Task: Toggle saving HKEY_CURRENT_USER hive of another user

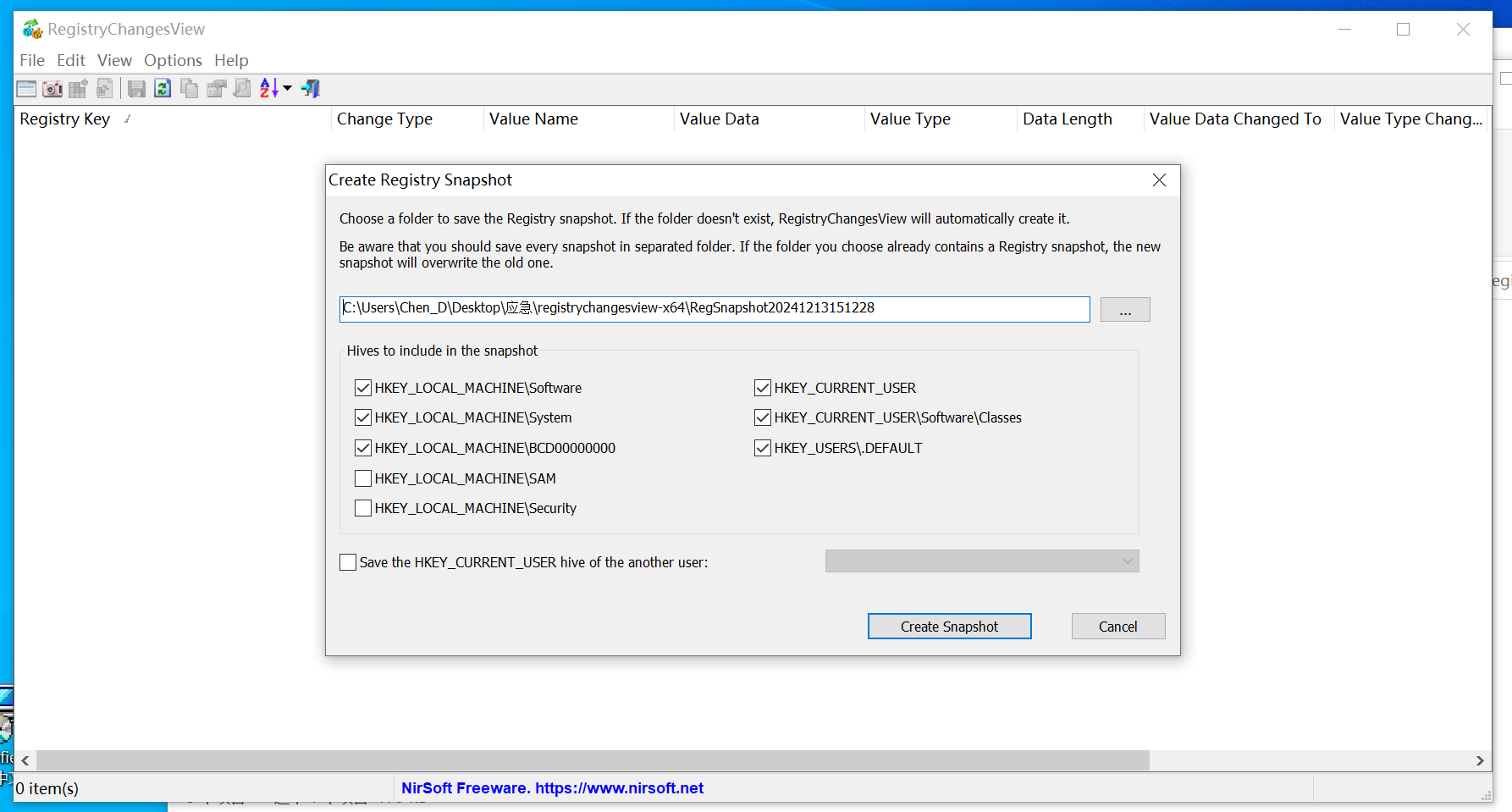Action: click(x=348, y=562)
